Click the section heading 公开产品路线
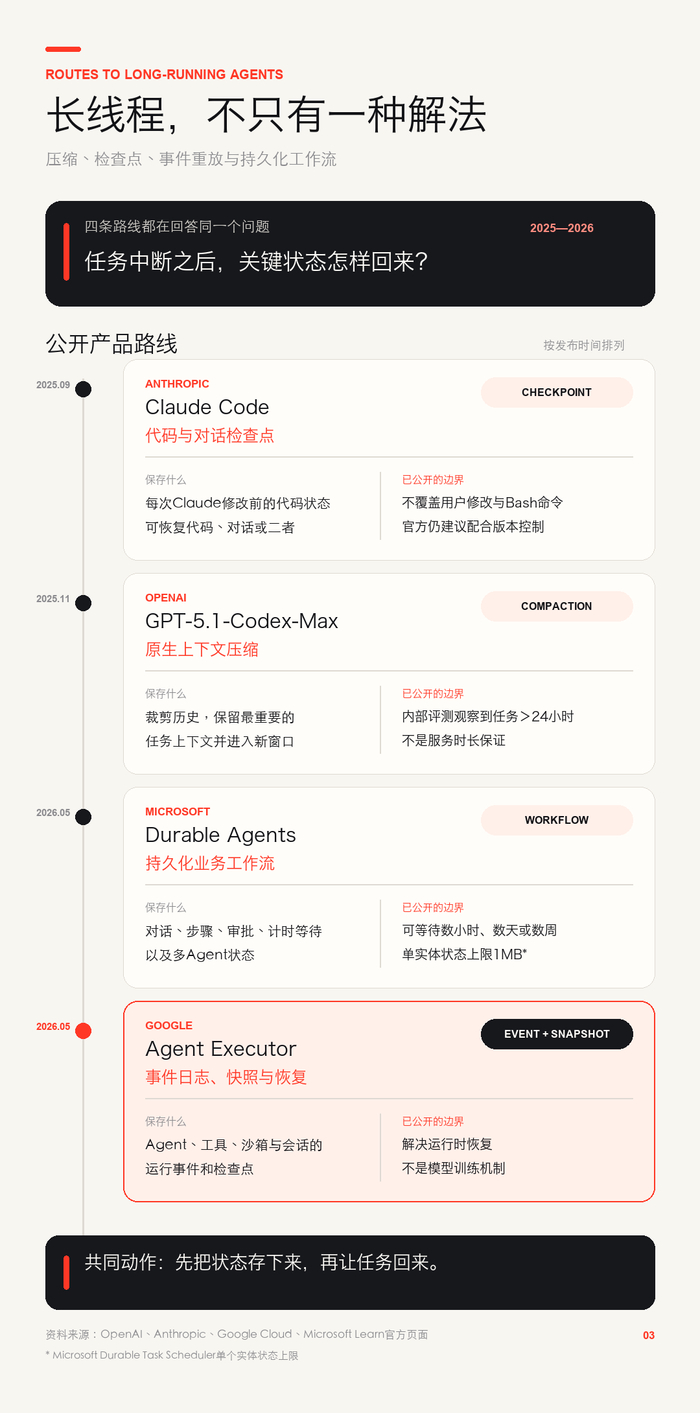Viewport: 700px width, 1413px height. click(x=112, y=344)
